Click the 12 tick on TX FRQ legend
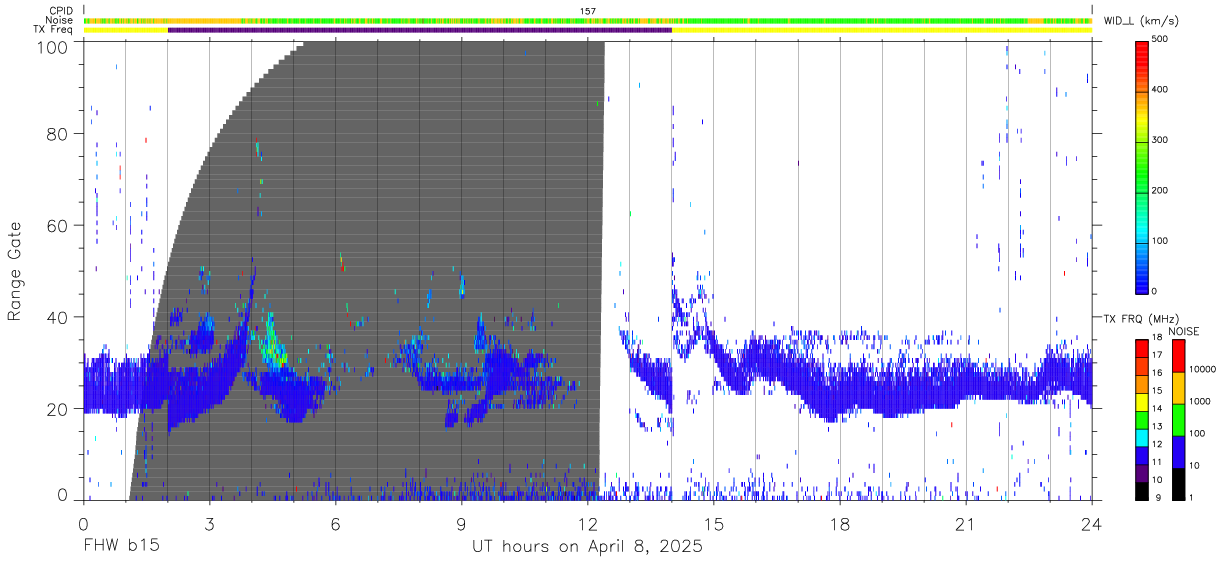The height and width of the screenshot is (567, 1228). [1157, 444]
